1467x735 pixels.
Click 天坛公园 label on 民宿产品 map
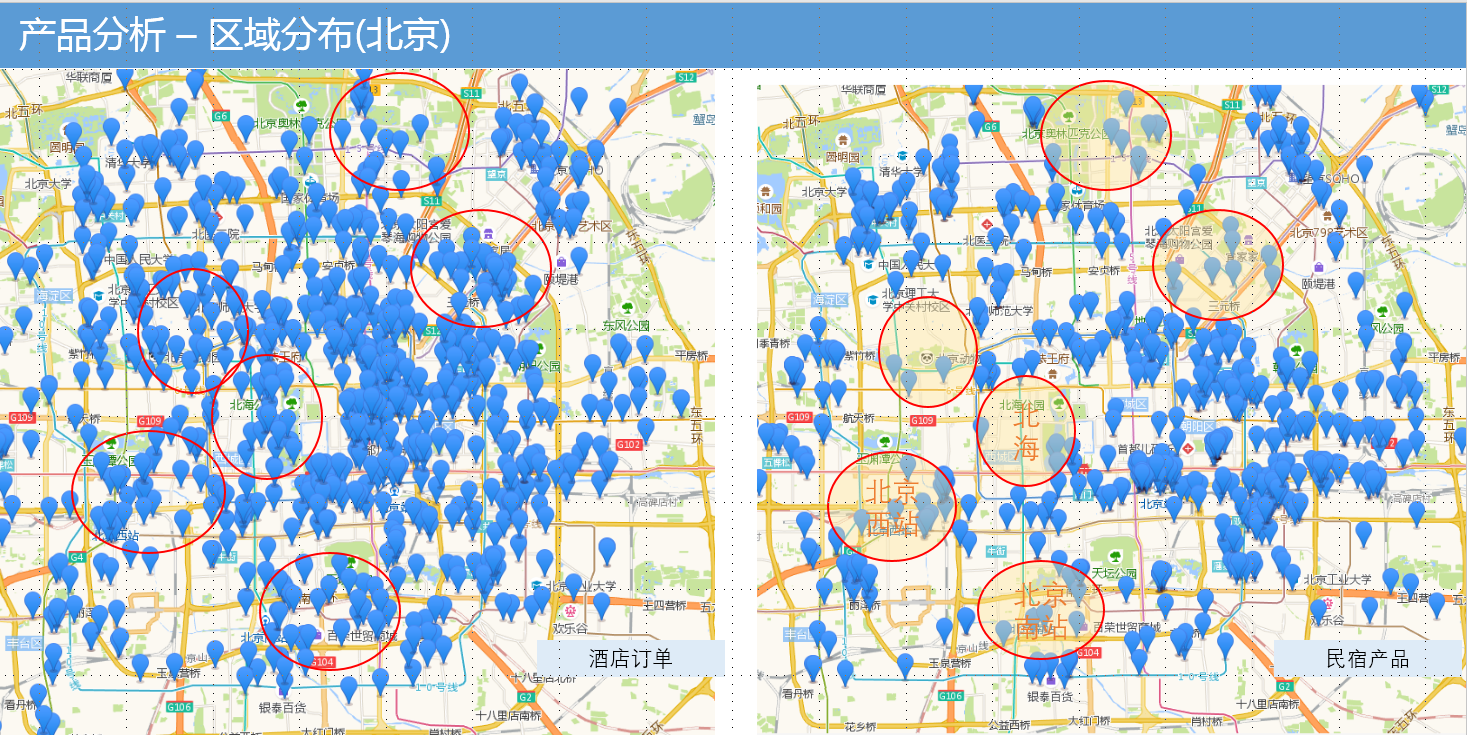click(x=1112, y=573)
